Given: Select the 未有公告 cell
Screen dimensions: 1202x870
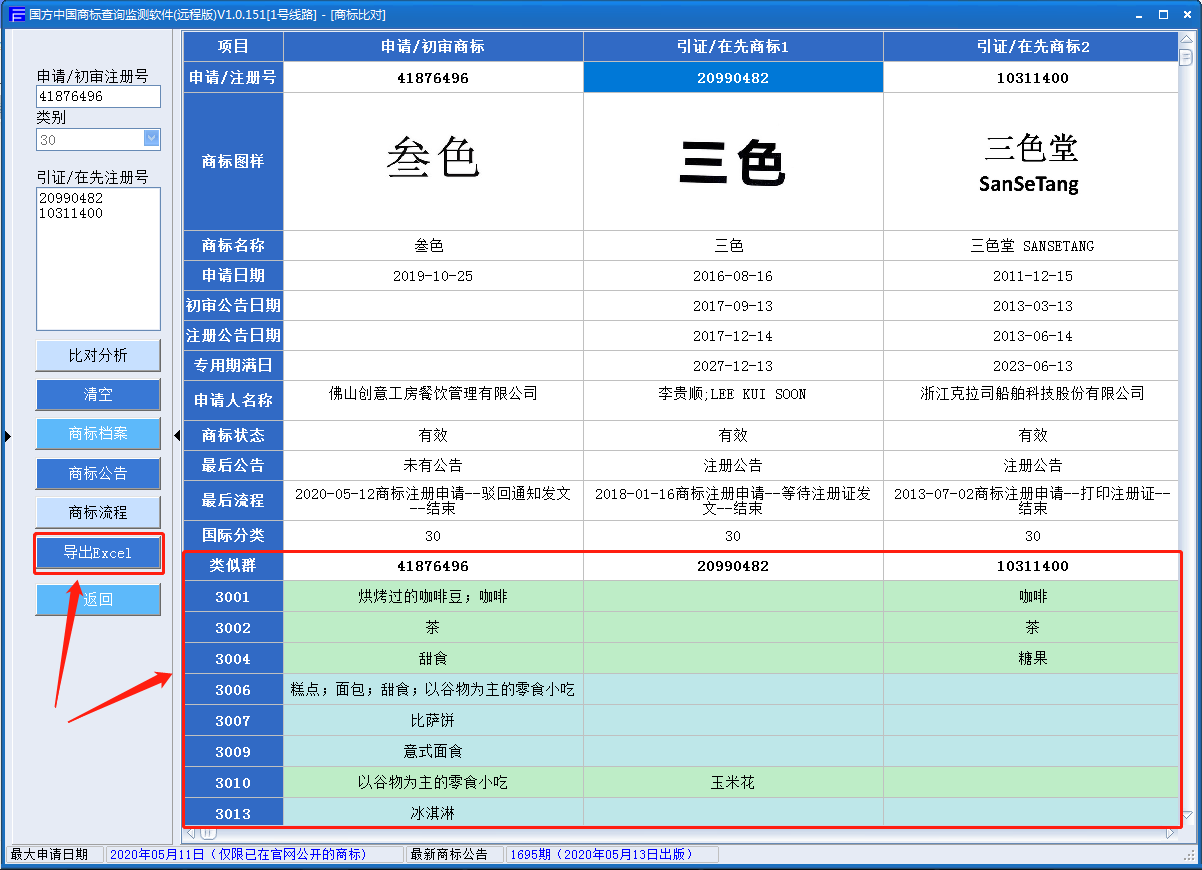Looking at the screenshot, I should coord(433,465).
